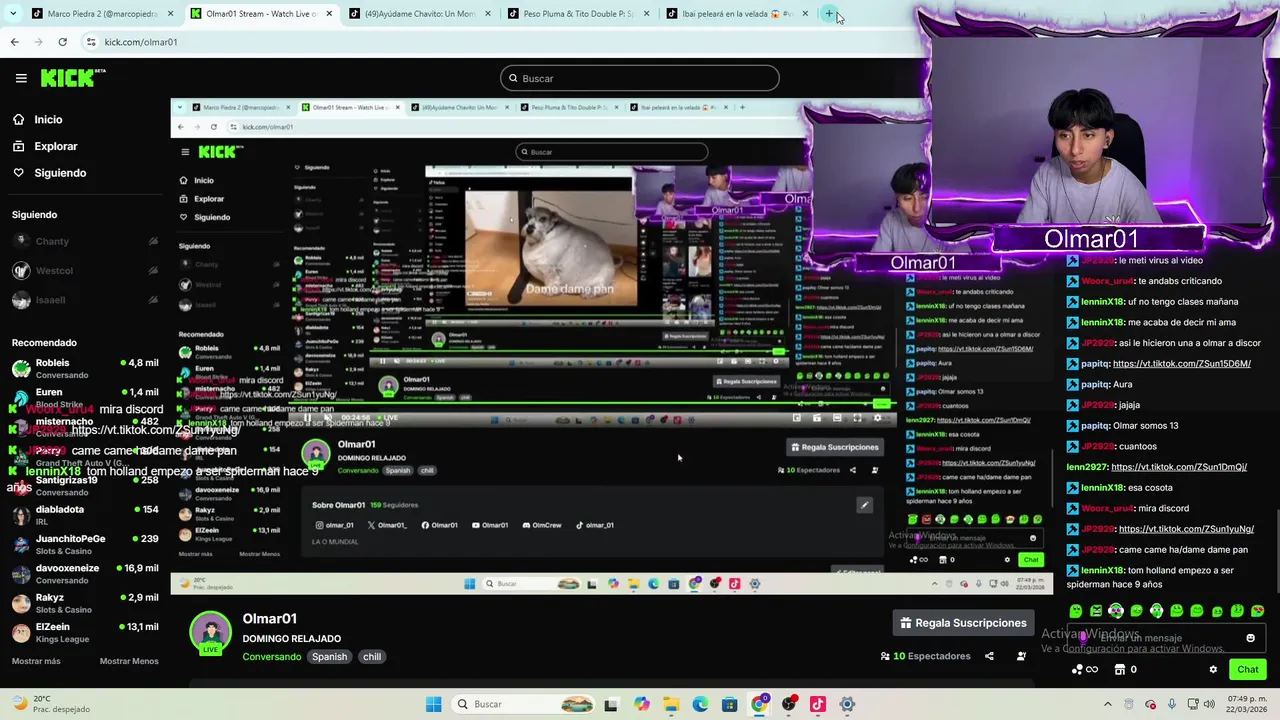Go to Inicio in sidebar

click(x=48, y=119)
